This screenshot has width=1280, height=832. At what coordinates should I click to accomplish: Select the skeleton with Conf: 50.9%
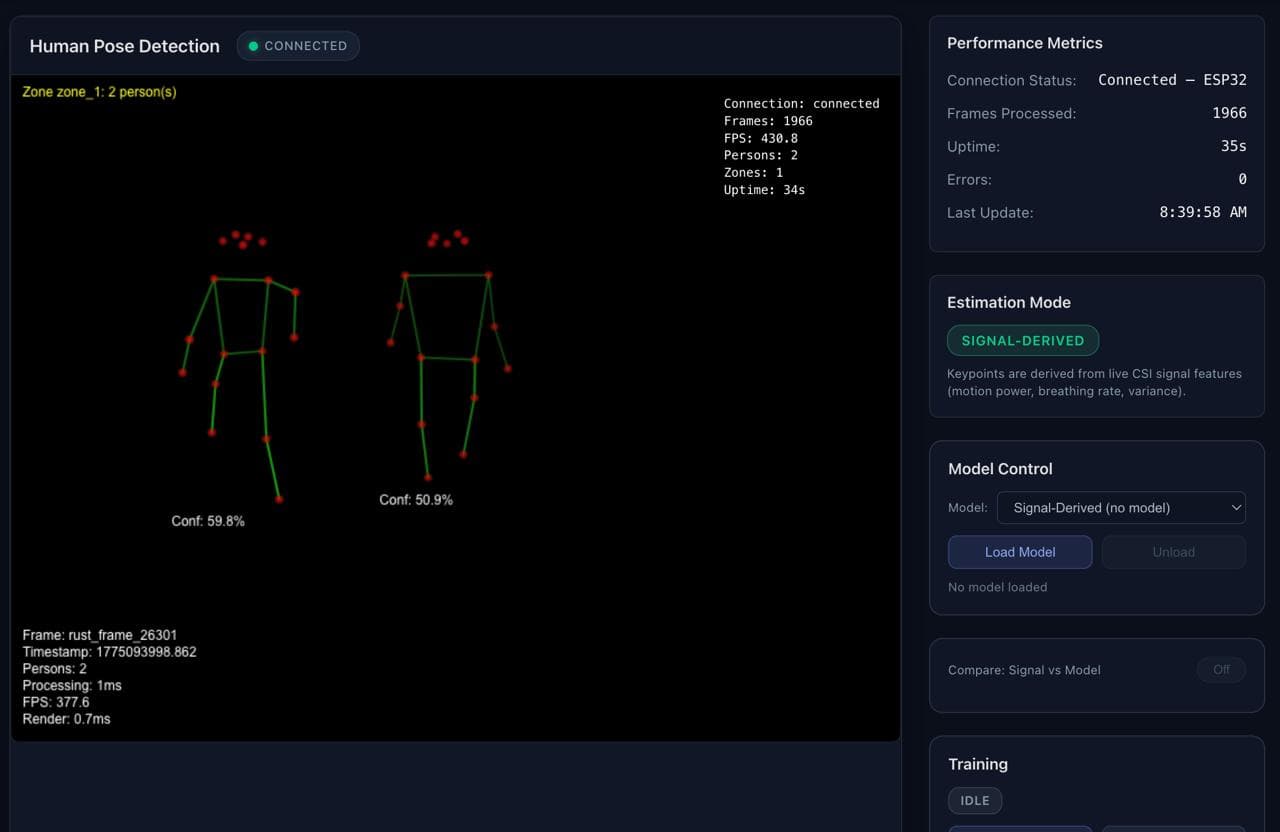tap(449, 356)
